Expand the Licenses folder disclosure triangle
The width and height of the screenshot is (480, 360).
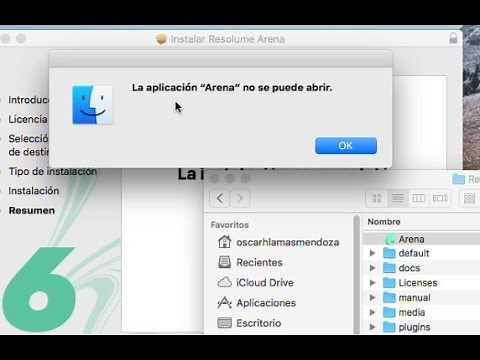(x=372, y=283)
